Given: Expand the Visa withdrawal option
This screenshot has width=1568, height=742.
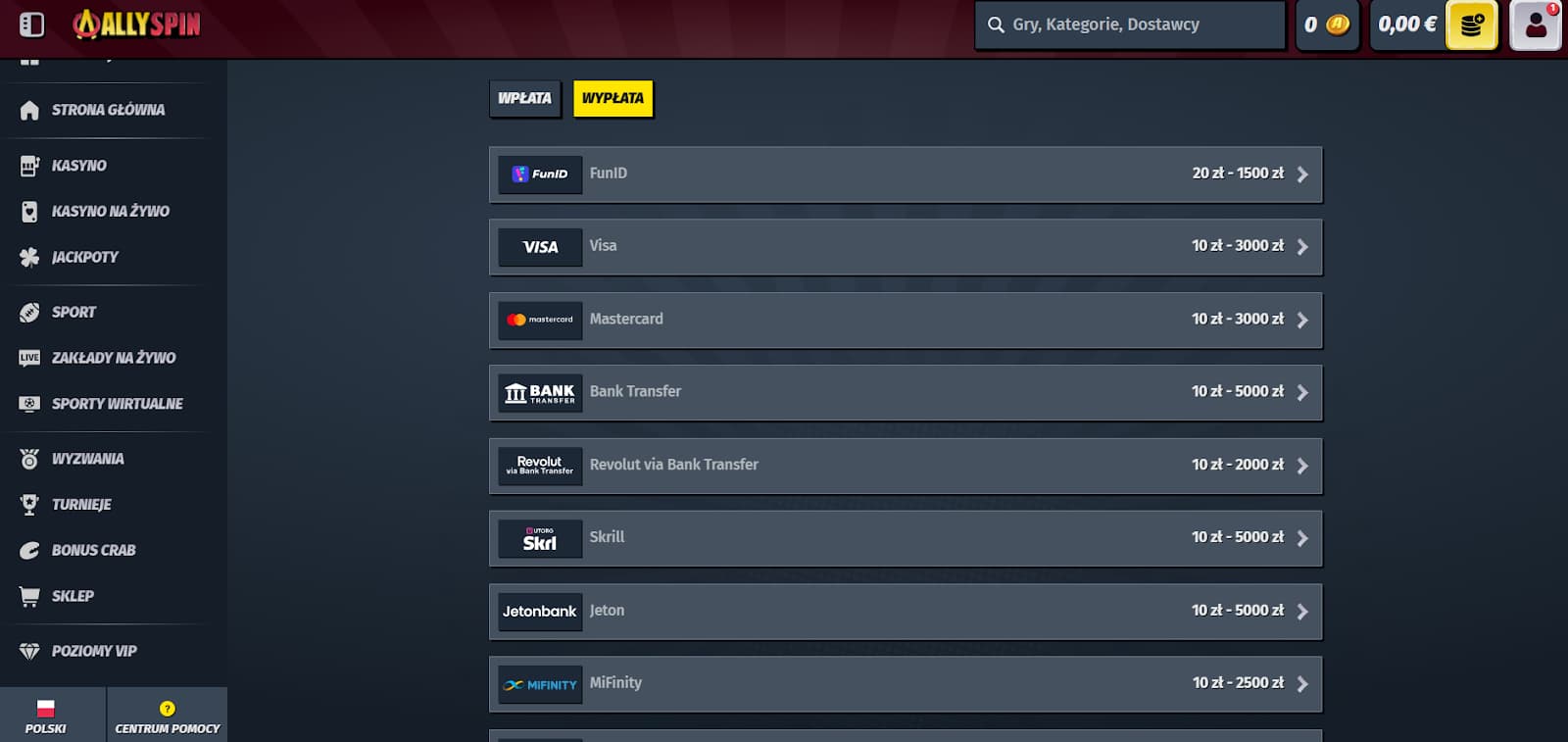Looking at the screenshot, I should point(905,247).
